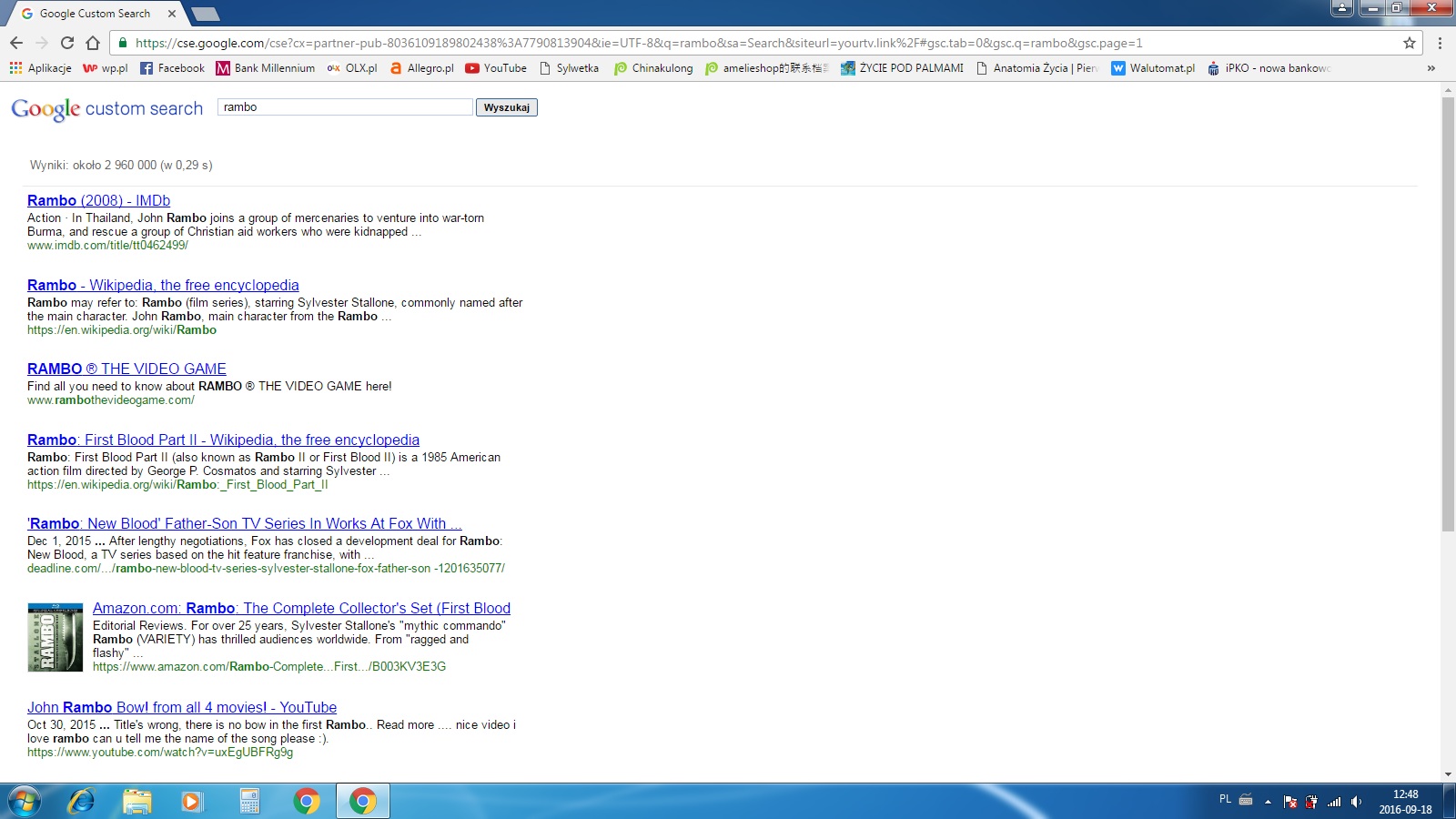Click the page vertical scrollbar thumb
This screenshot has height=819, width=1456.
1448,314
